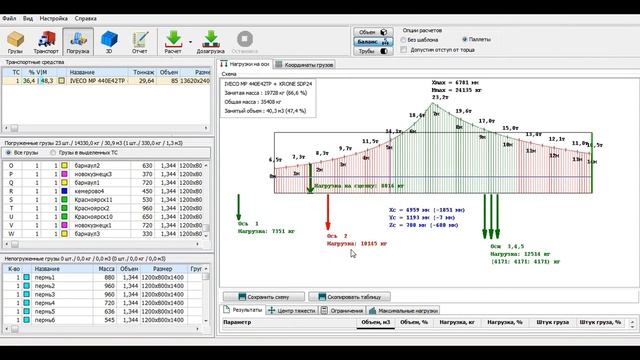Image resolution: width=640 pixels, height=360 pixels.
Task: Open the Файл menu
Action: (9, 18)
